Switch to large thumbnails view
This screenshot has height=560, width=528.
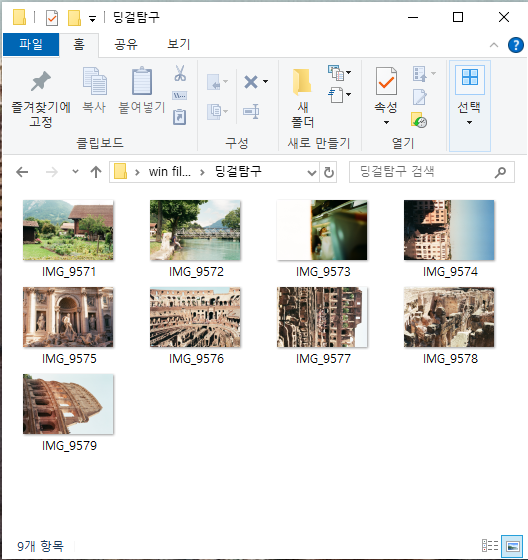512,546
